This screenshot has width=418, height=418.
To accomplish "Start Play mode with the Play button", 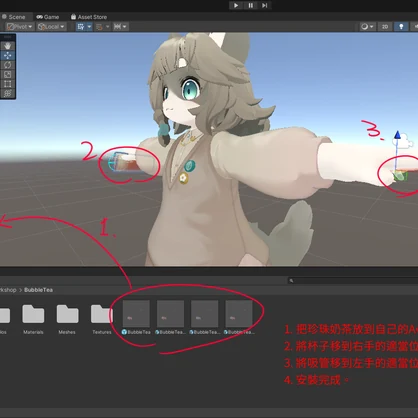I will click(x=236, y=5).
